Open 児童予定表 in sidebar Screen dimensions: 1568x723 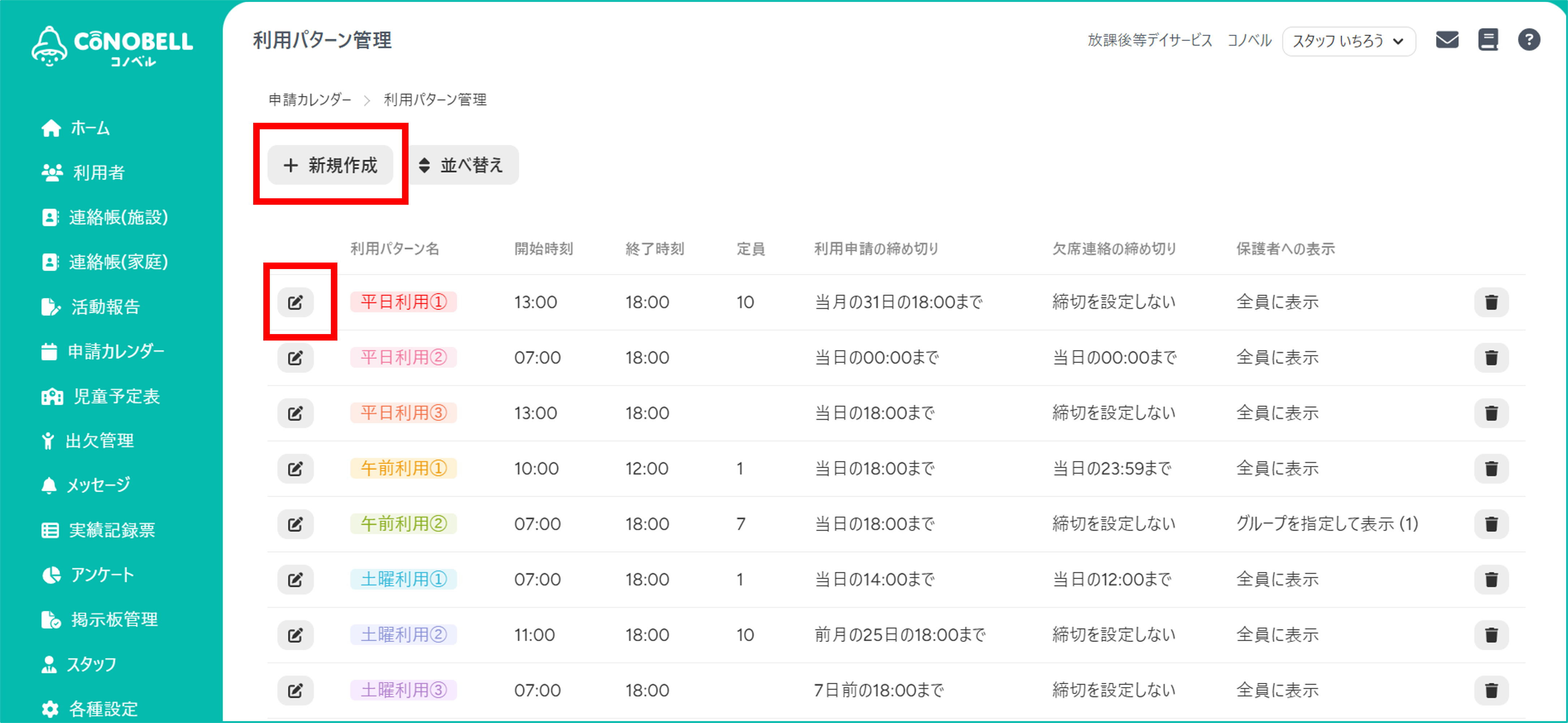100,396
